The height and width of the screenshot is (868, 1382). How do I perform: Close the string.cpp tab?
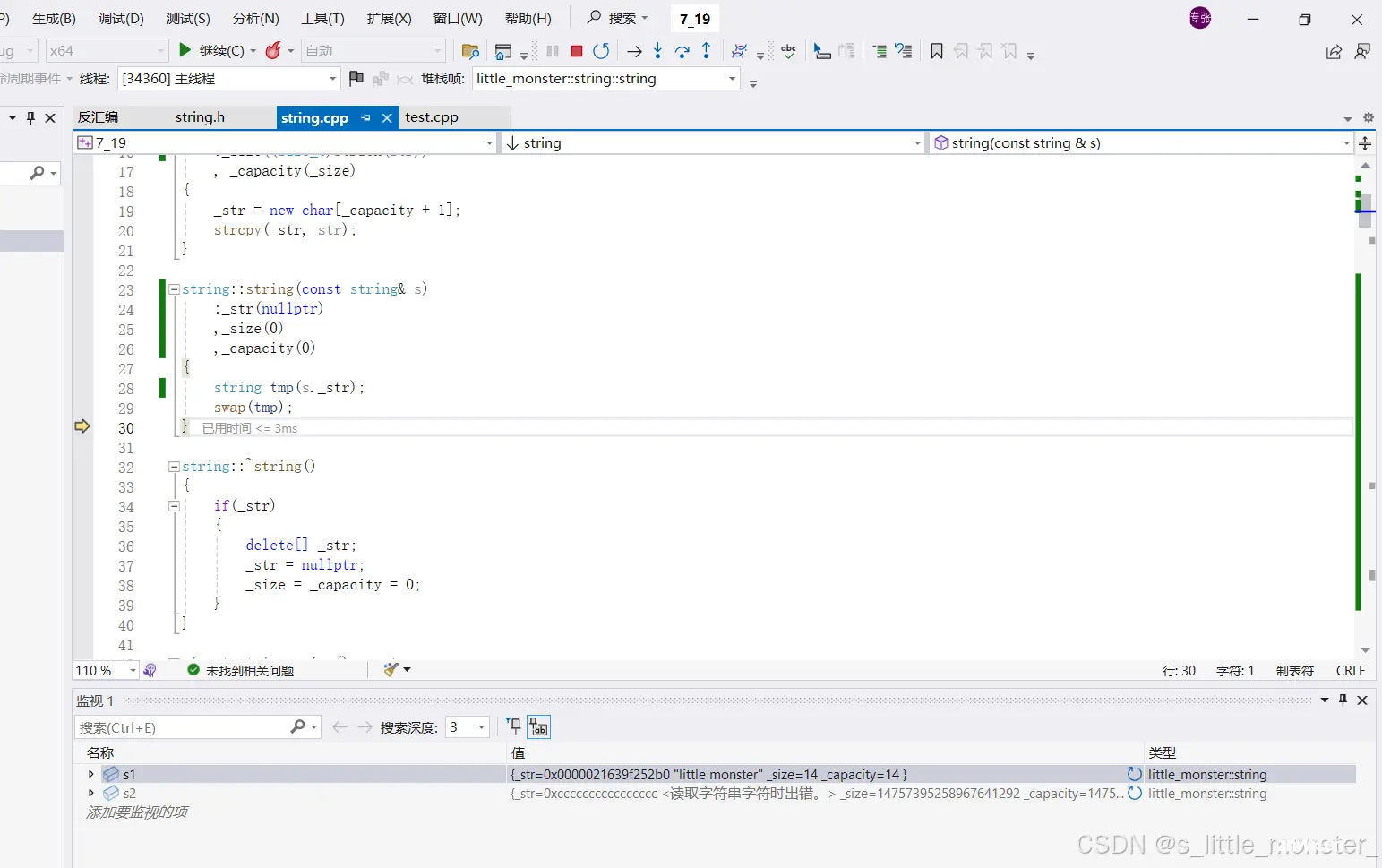387,117
